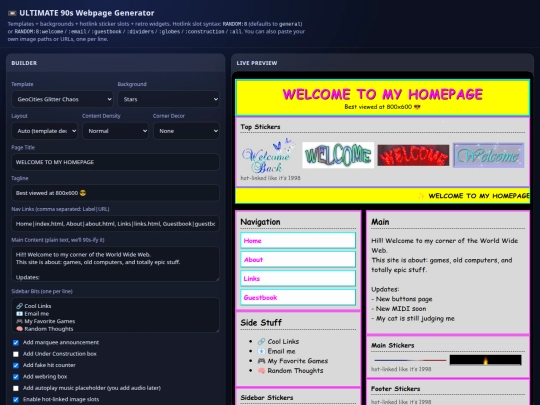Click the divider line sticker in Main Stickers
Image resolution: width=540 pixels, height=405 pixels.
click(410, 360)
